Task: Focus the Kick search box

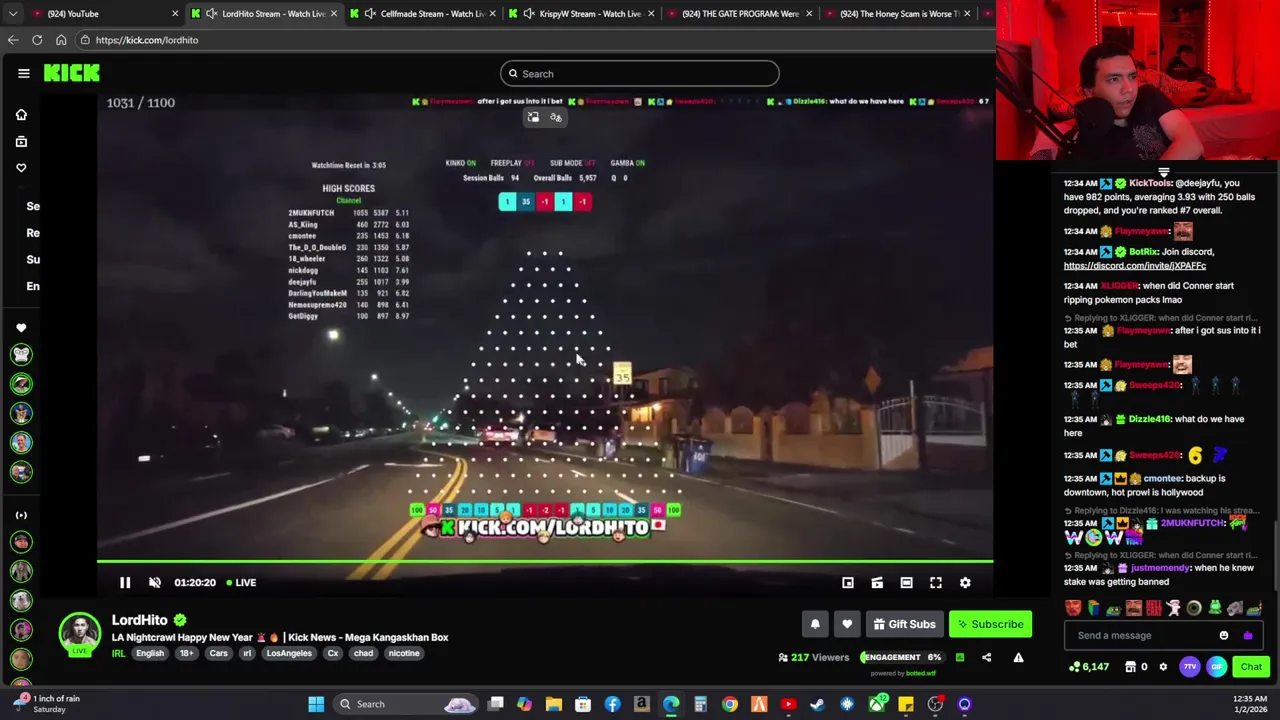Action: [x=640, y=73]
